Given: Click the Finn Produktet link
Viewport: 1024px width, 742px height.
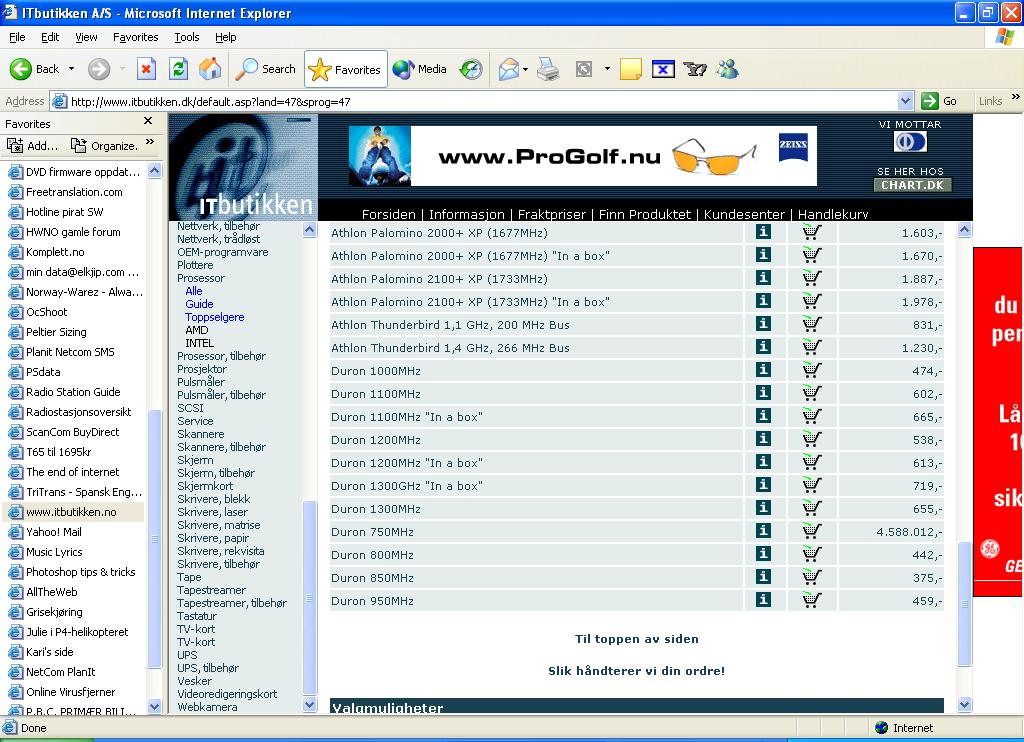Looking at the screenshot, I should 645,214.
